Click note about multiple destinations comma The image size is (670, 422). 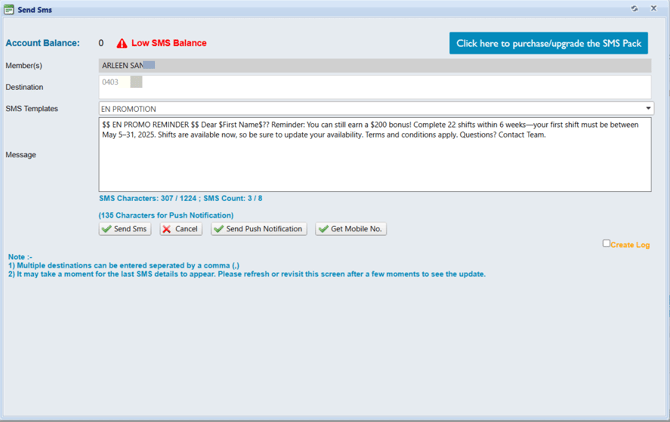(123, 265)
